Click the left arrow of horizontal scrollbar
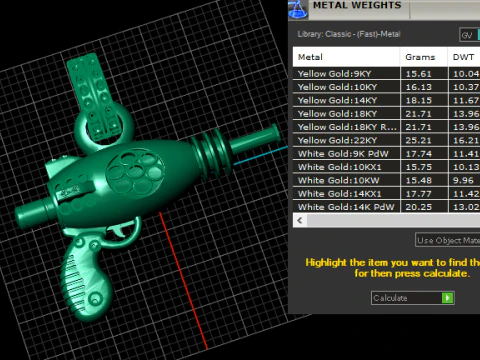Image resolution: width=480 pixels, height=360 pixels. 300,220
